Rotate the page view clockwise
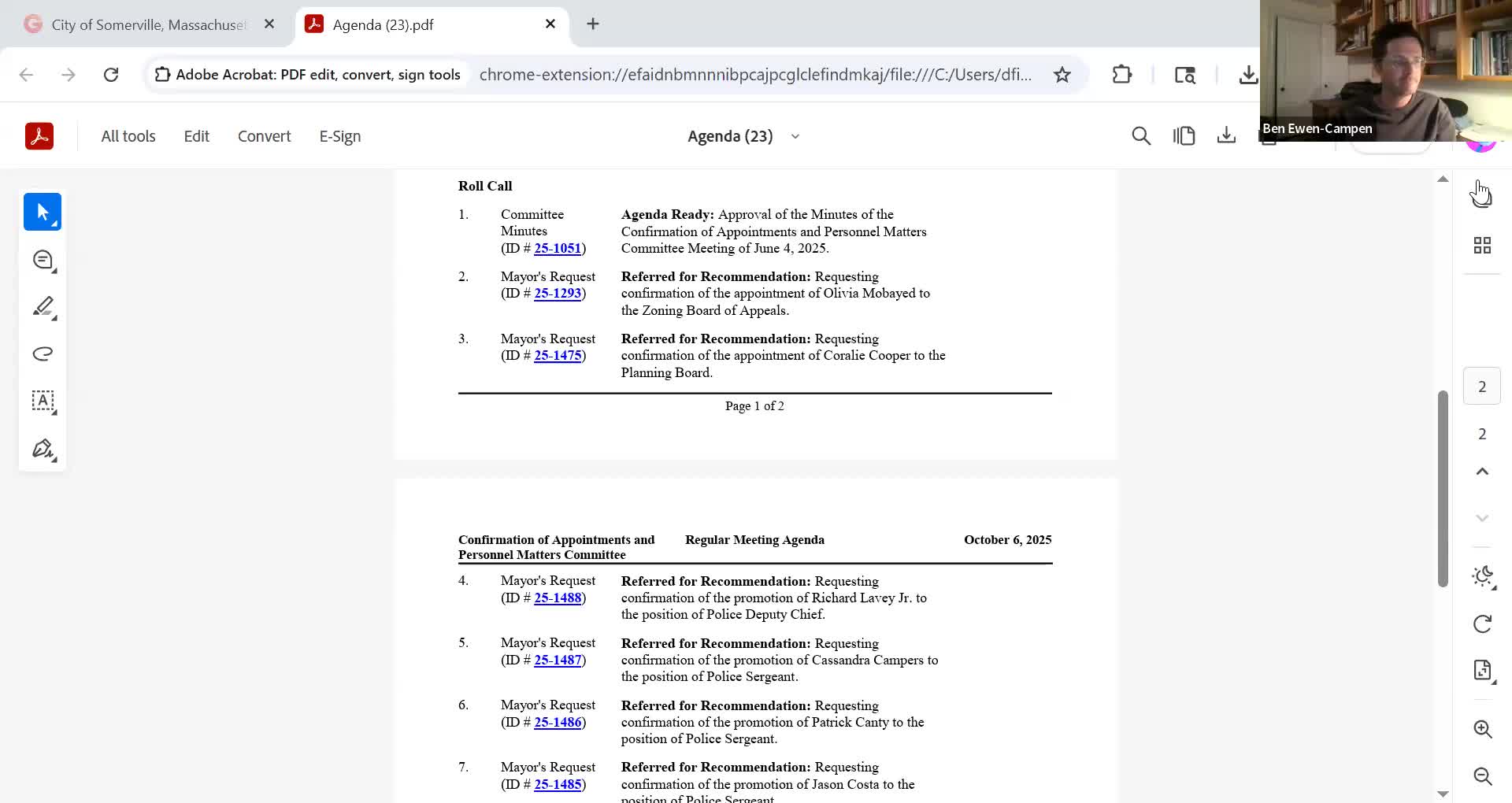This screenshot has height=803, width=1512. (x=1482, y=624)
